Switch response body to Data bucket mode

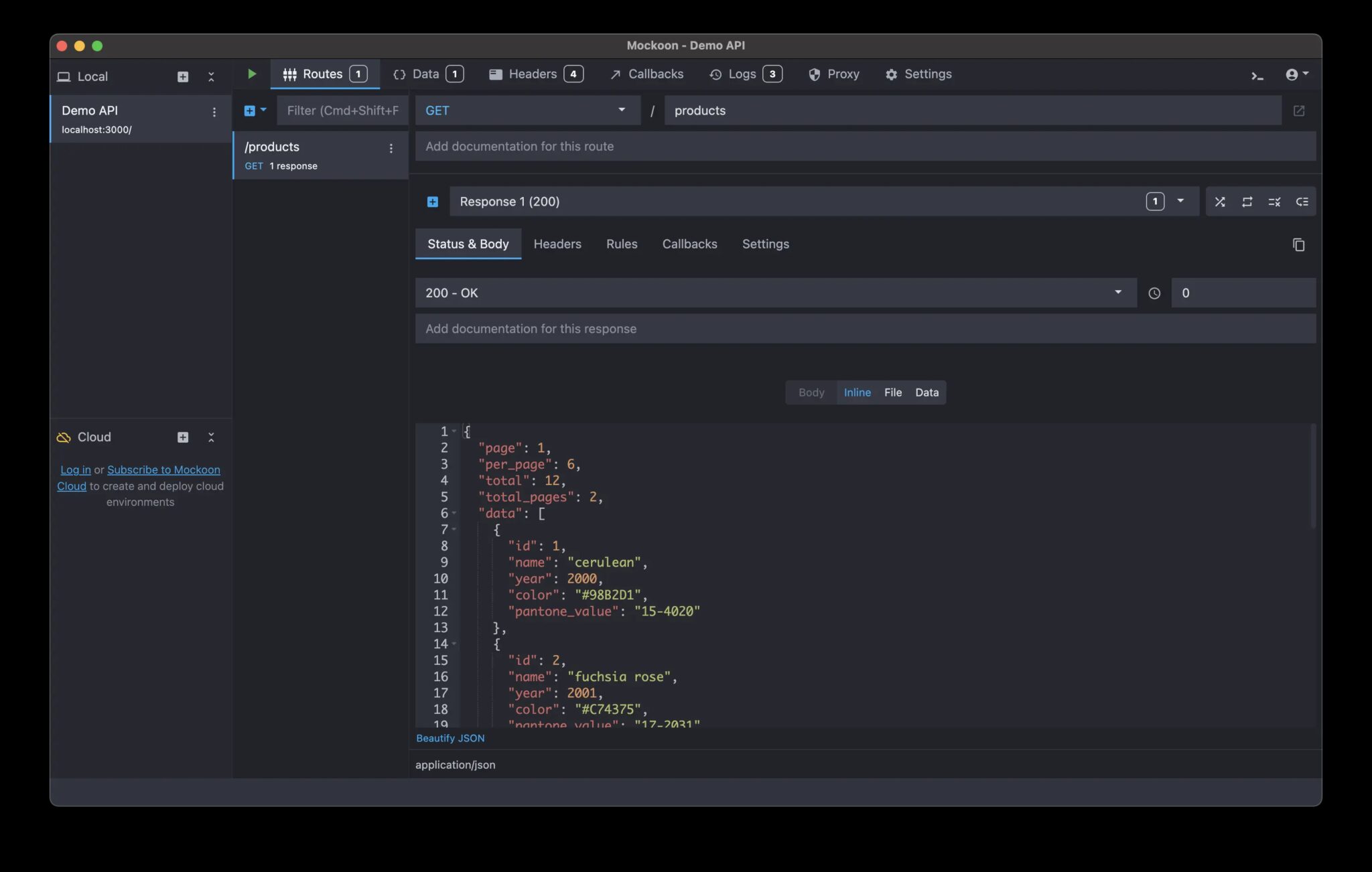pyautogui.click(x=927, y=392)
